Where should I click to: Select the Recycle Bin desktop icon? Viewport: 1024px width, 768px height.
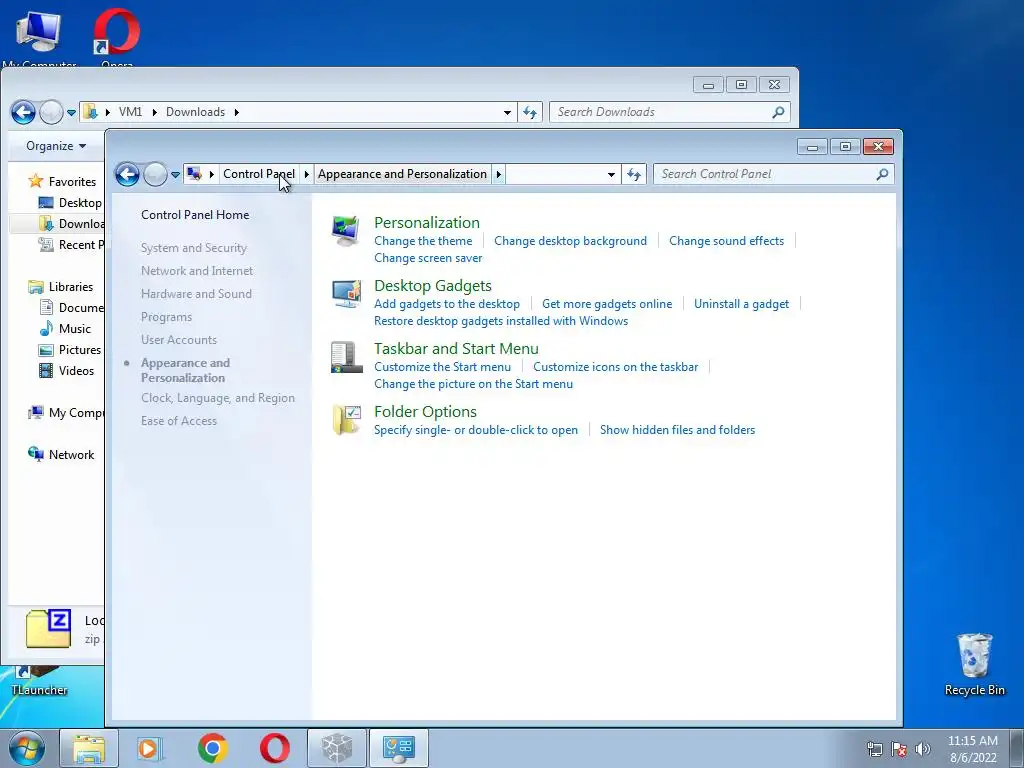point(974,664)
